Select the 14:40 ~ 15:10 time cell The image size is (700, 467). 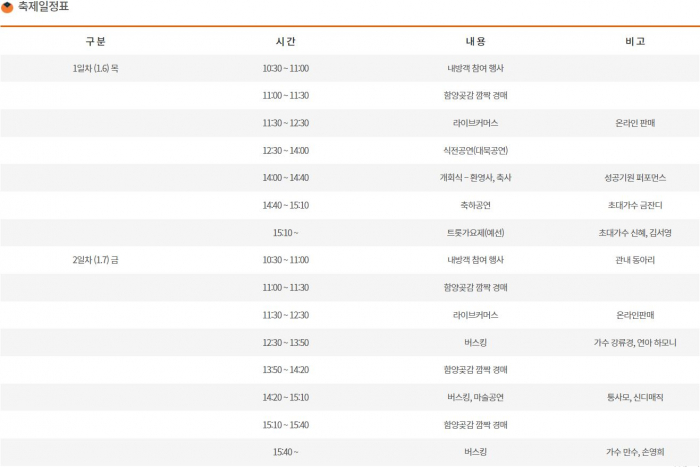point(285,205)
